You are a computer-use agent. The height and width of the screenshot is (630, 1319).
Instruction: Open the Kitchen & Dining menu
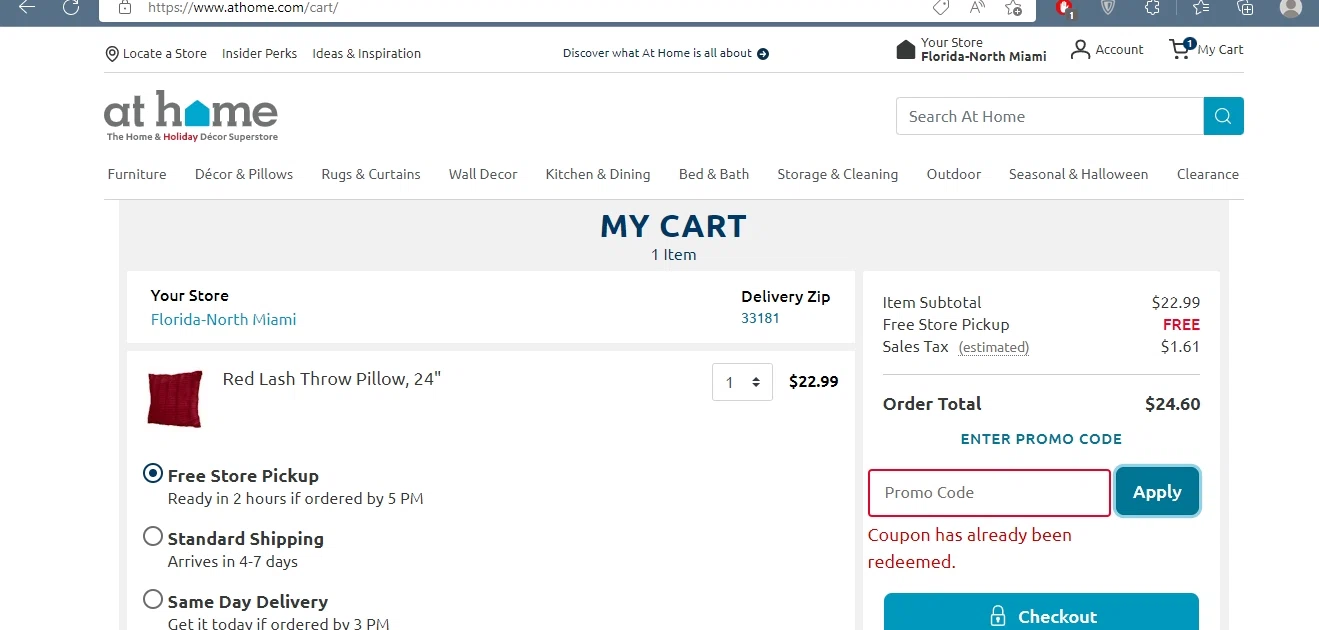coord(598,174)
